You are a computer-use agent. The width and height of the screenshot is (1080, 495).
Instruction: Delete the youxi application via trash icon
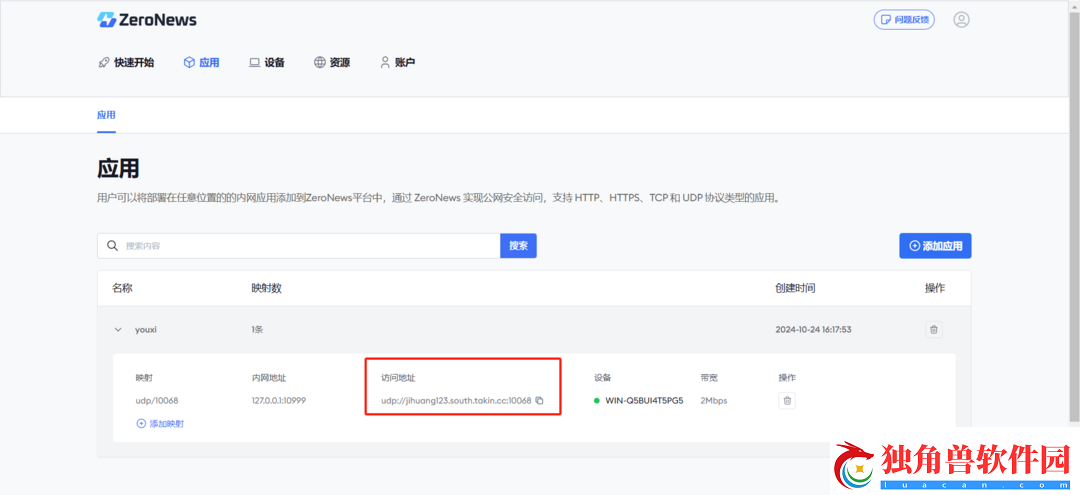(934, 330)
